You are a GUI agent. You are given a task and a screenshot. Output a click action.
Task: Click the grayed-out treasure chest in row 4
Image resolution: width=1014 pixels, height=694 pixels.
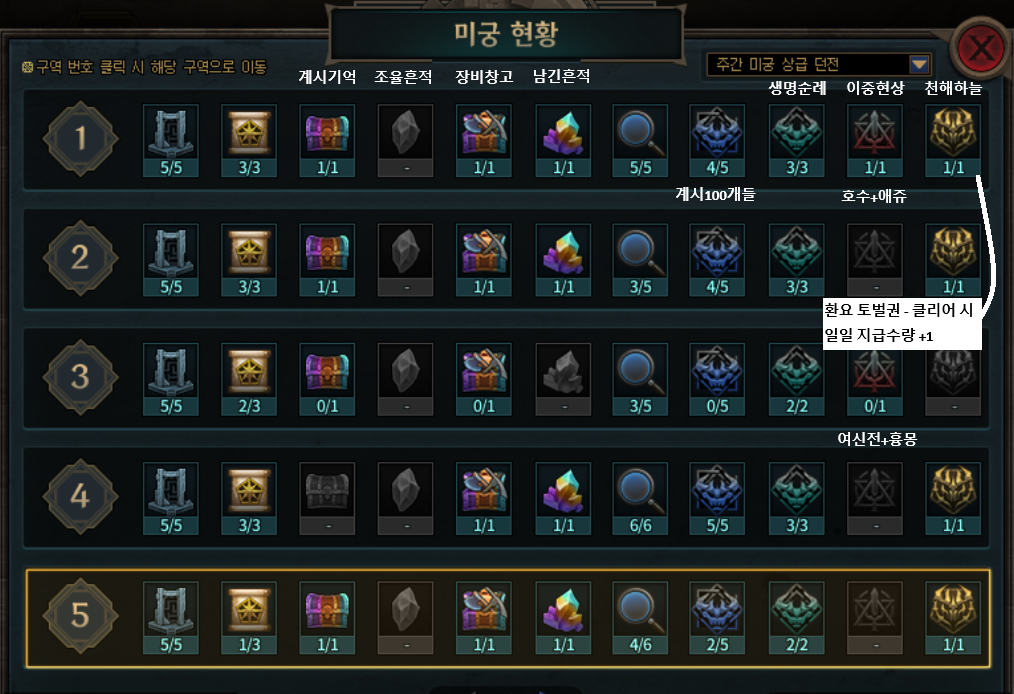coord(327,498)
